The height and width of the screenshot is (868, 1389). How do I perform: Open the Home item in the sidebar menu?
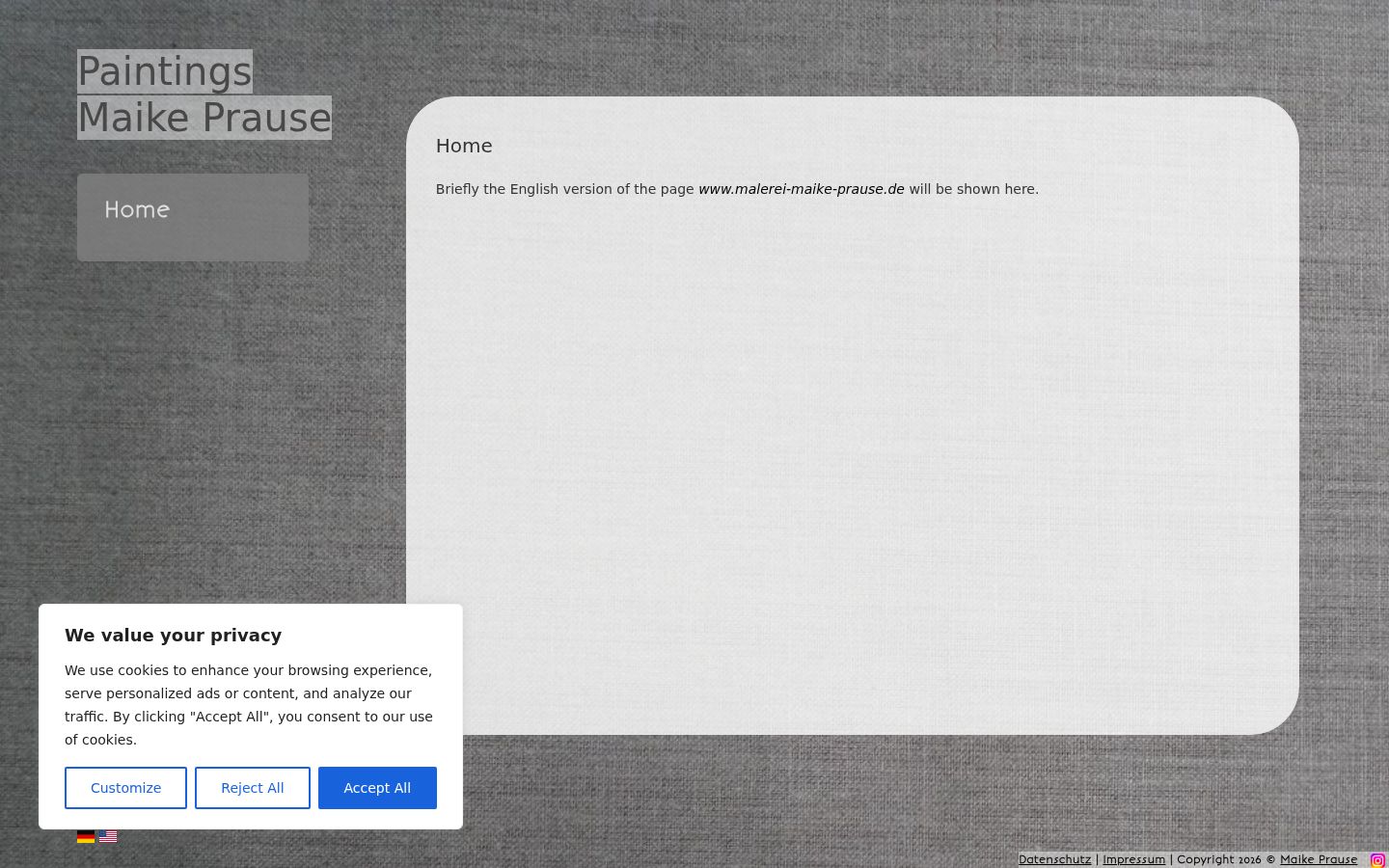pyautogui.click(x=193, y=217)
